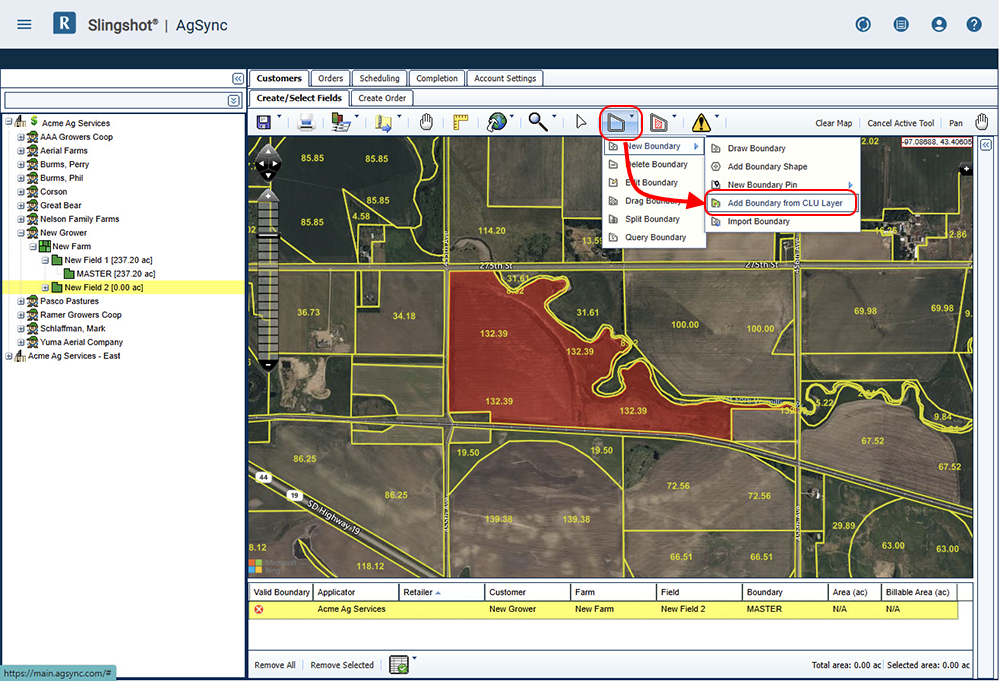Open the hamburger main menu
Image resolution: width=1000 pixels, height=681 pixels.
(x=24, y=24)
